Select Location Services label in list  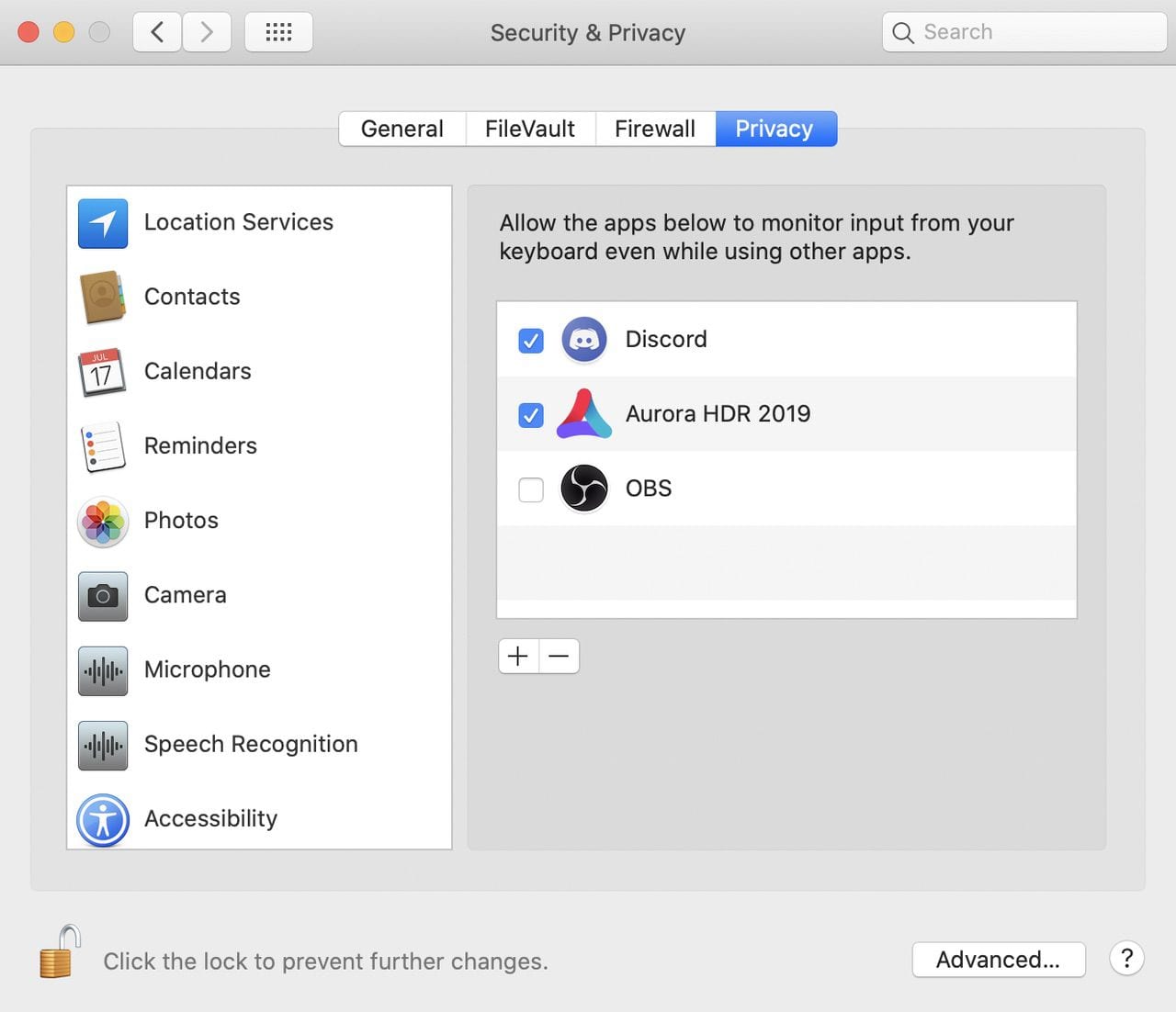239,222
